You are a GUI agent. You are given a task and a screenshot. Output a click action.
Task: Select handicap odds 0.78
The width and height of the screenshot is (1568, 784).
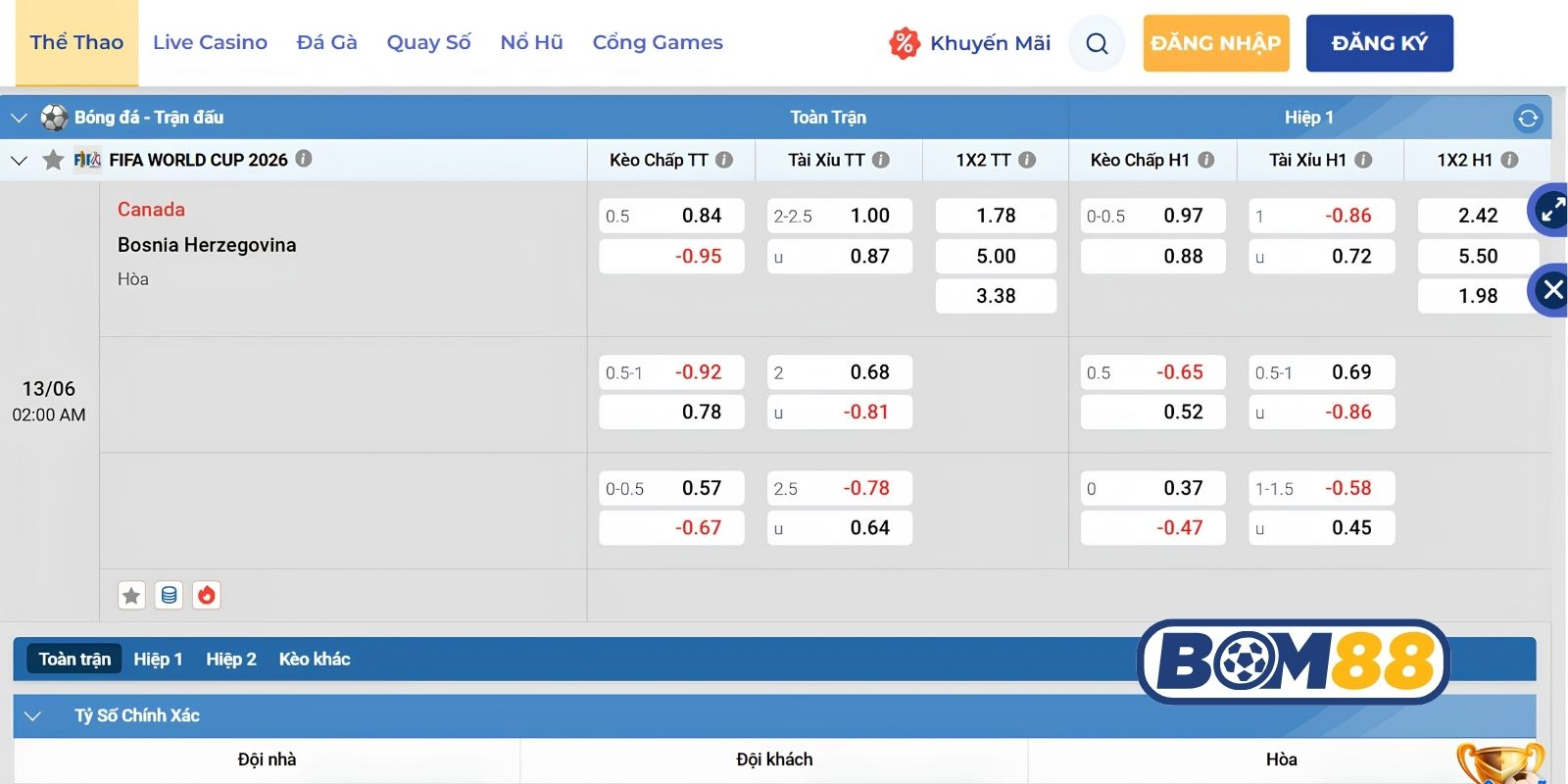(x=671, y=413)
